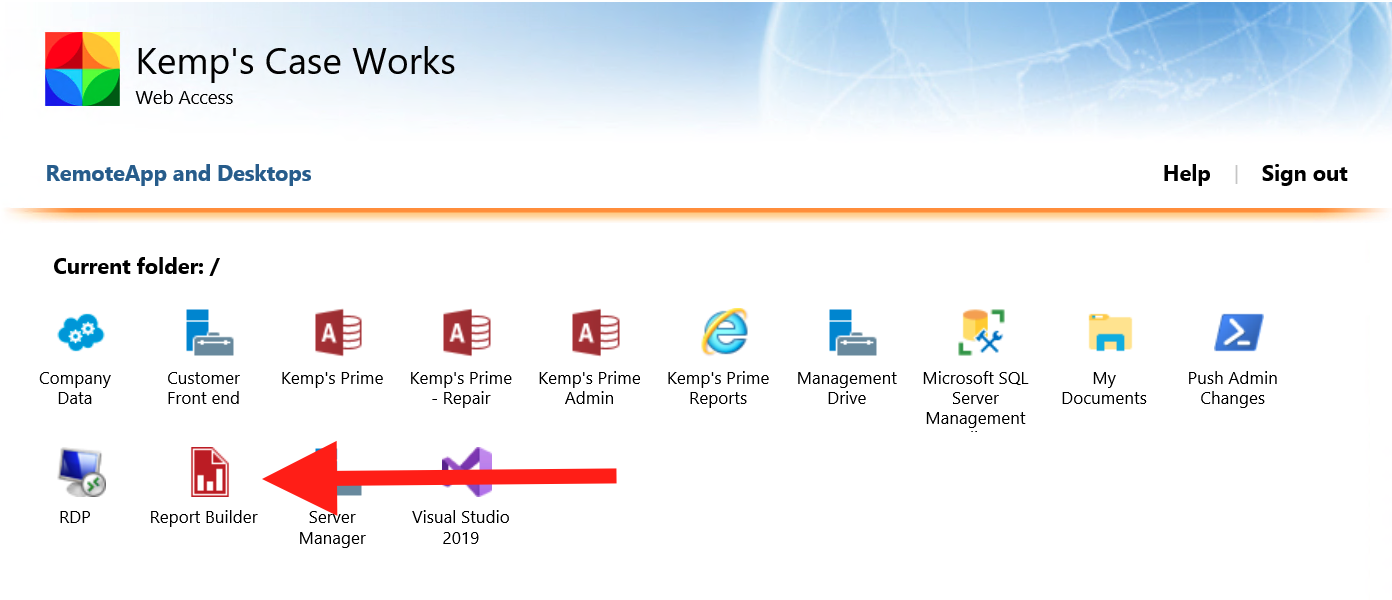Viewport: 1392px width, 600px height.
Task: Open Kemp's Prime Reports in Internet Explorer
Action: [x=718, y=334]
